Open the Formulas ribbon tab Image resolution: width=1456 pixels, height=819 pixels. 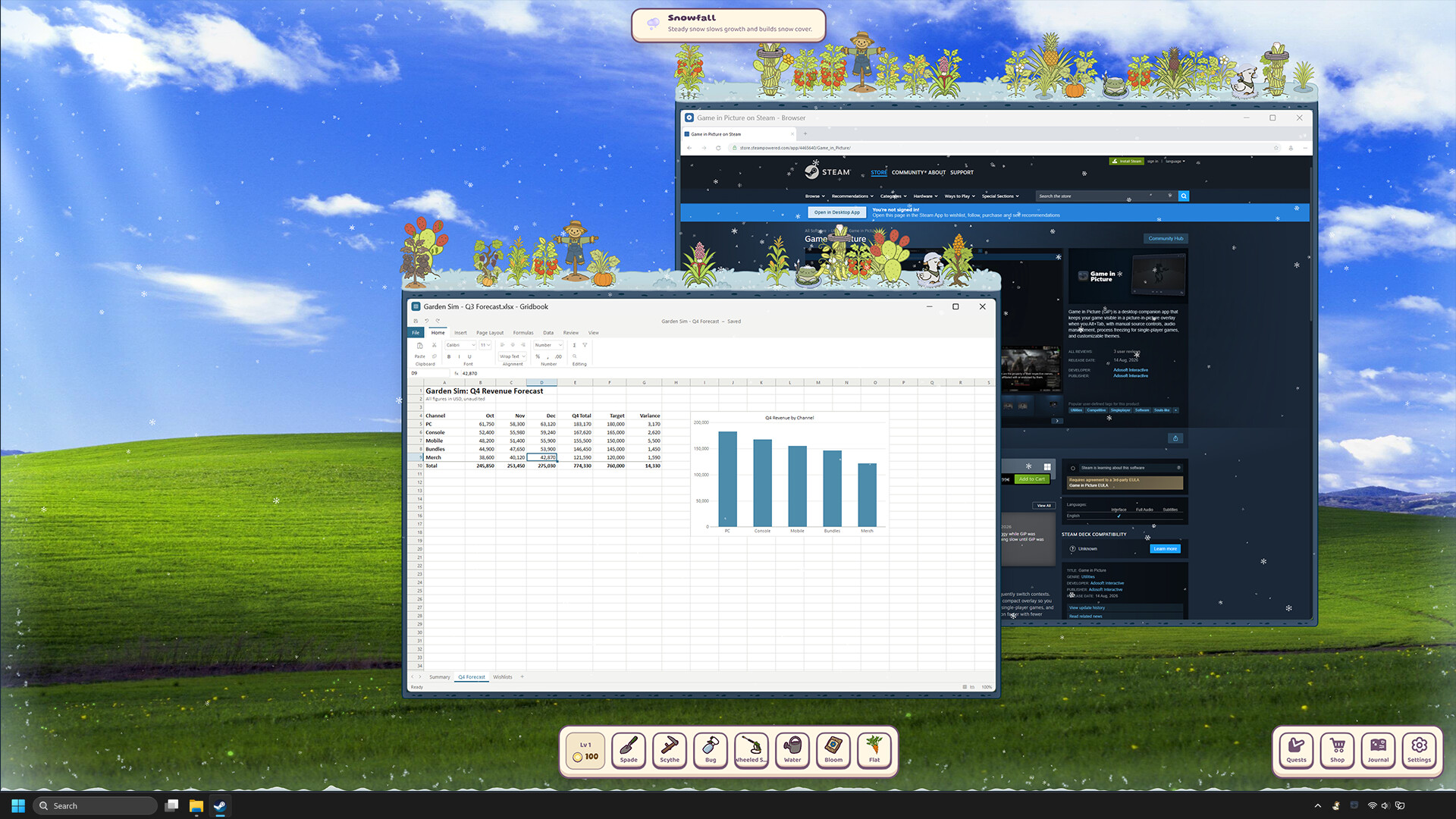coord(523,333)
